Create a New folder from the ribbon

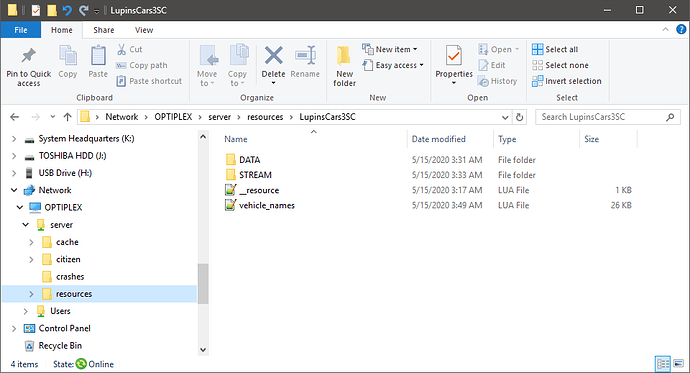click(x=344, y=66)
